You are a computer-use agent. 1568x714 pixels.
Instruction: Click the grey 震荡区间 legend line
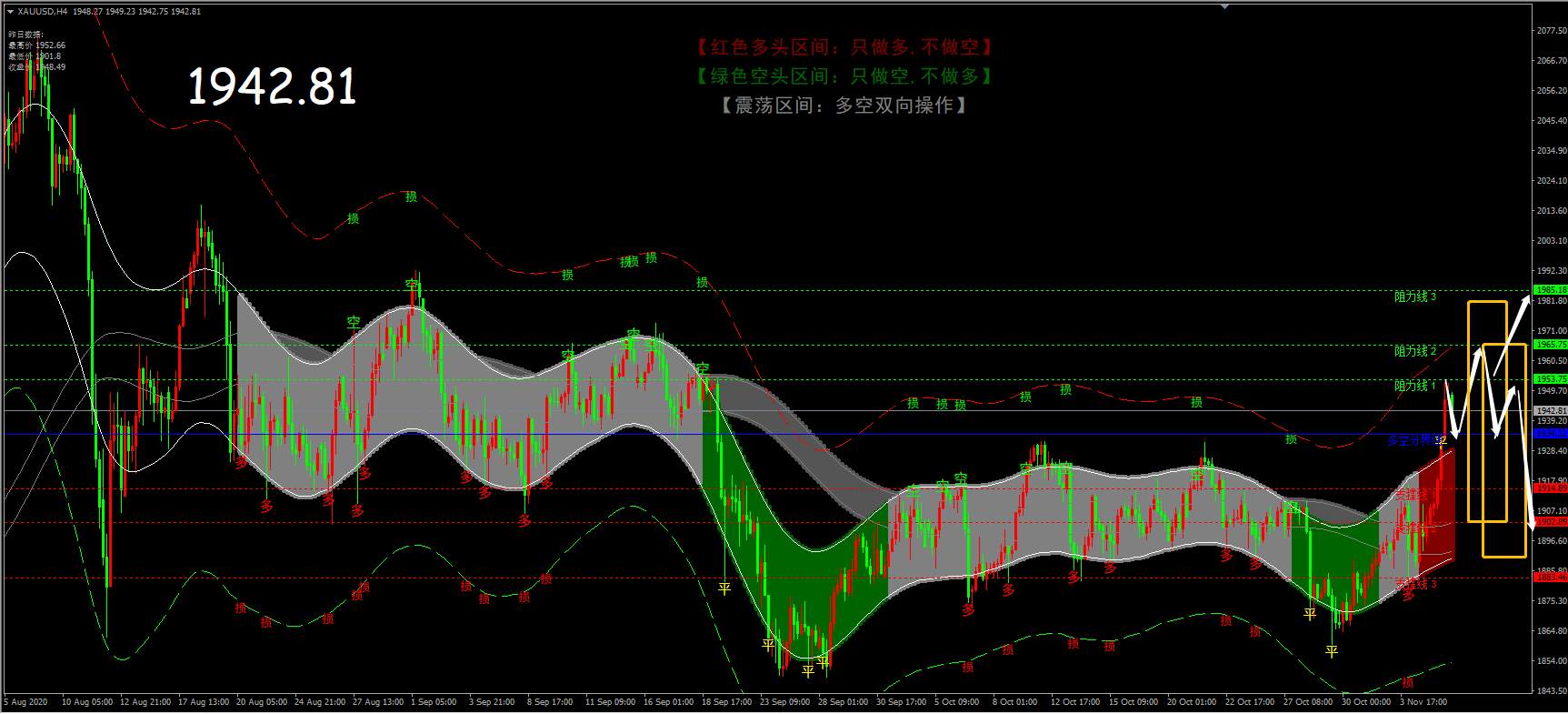click(x=844, y=106)
